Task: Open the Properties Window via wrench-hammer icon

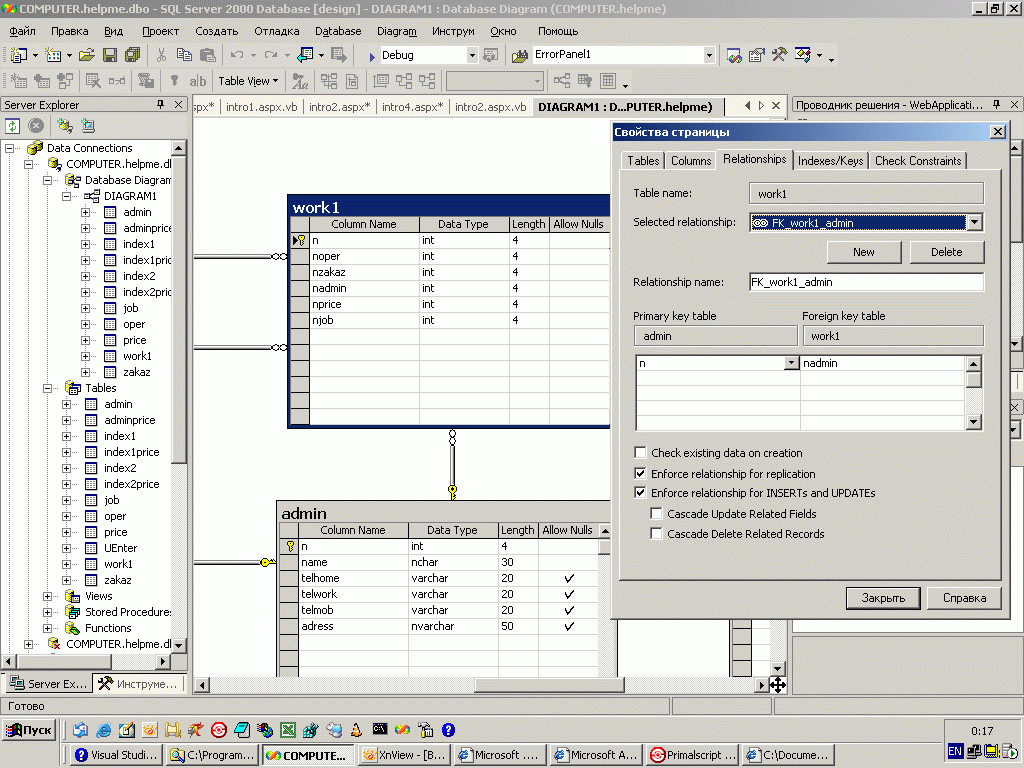Action: (778, 56)
